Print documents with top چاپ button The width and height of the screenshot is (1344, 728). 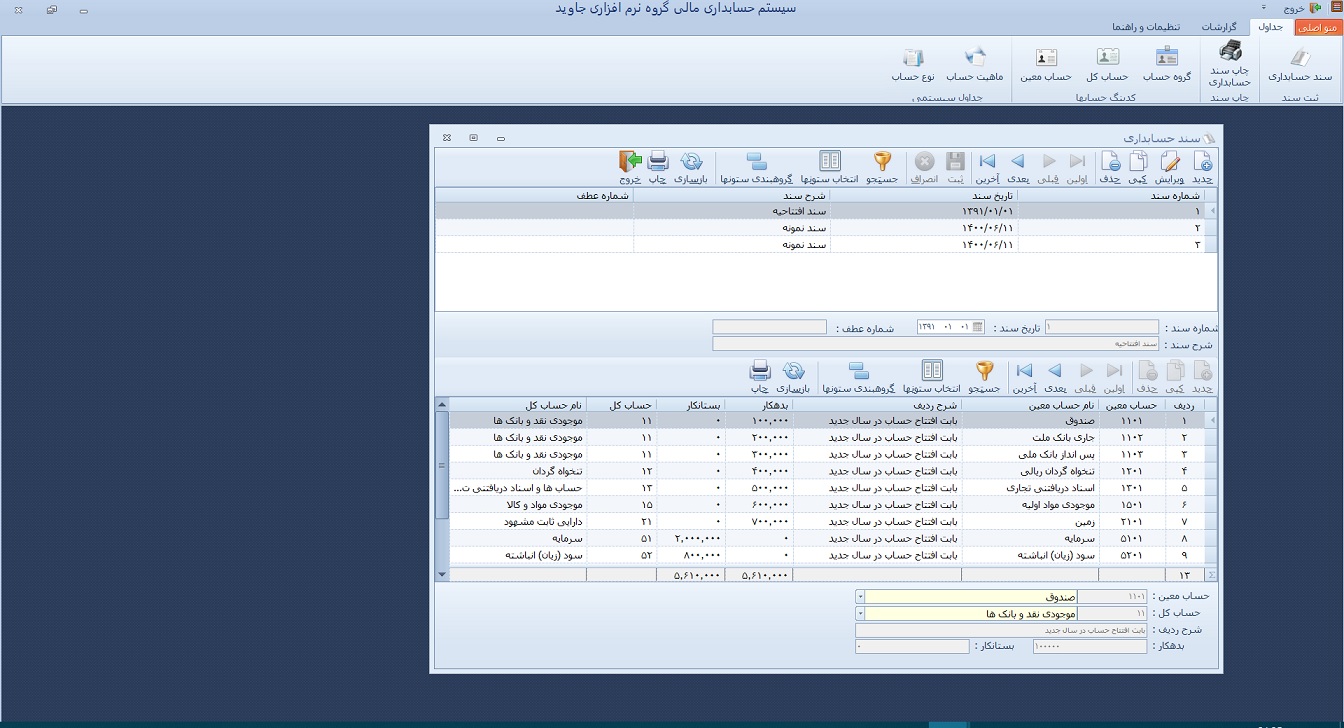pyautogui.click(x=657, y=168)
